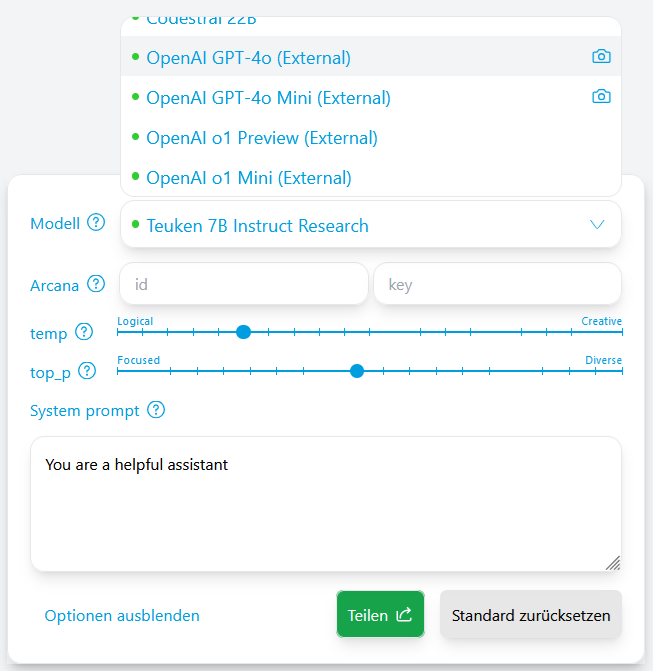Focus the Arcana id input field

click(243, 285)
